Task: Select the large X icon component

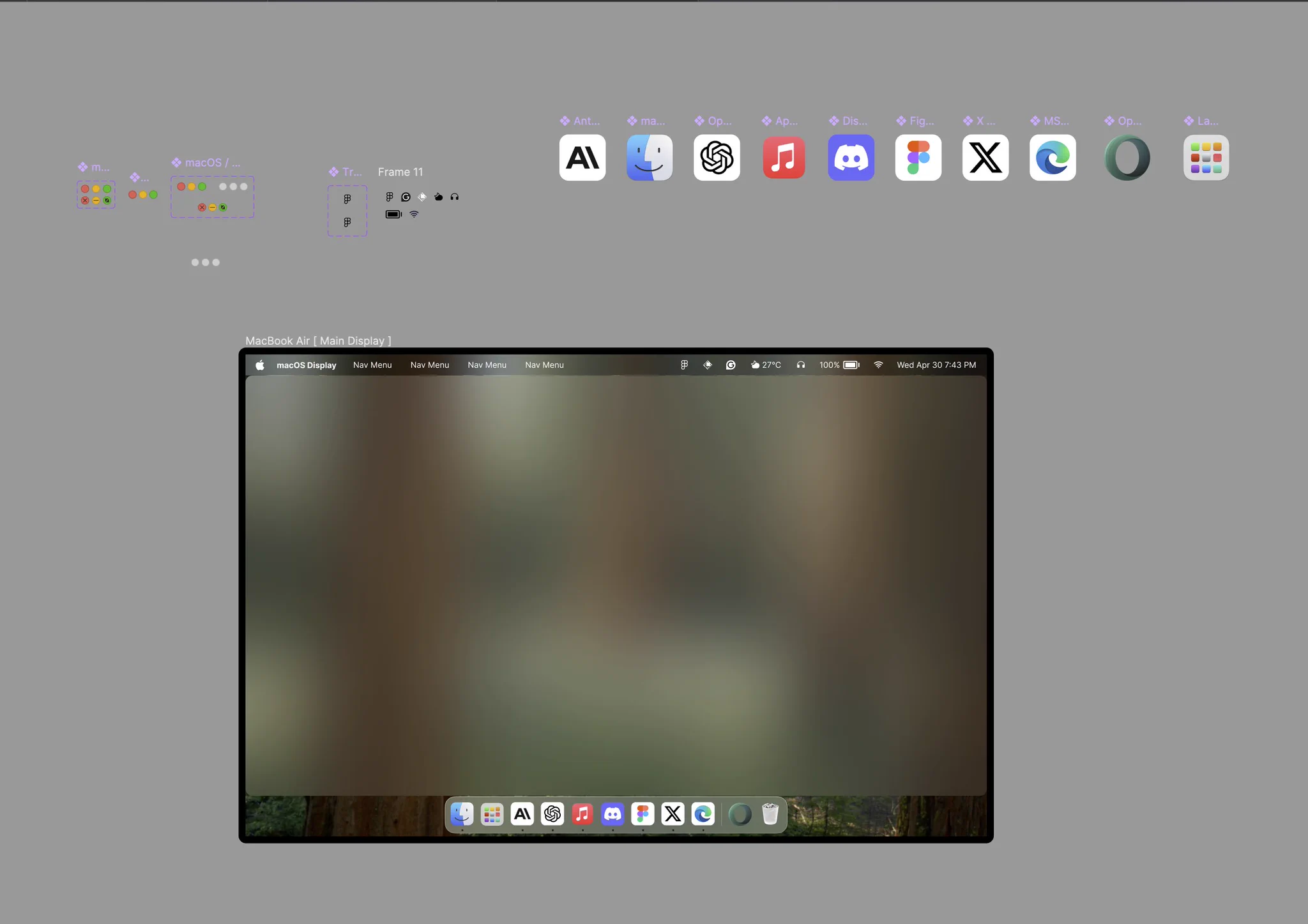Action: click(x=985, y=158)
